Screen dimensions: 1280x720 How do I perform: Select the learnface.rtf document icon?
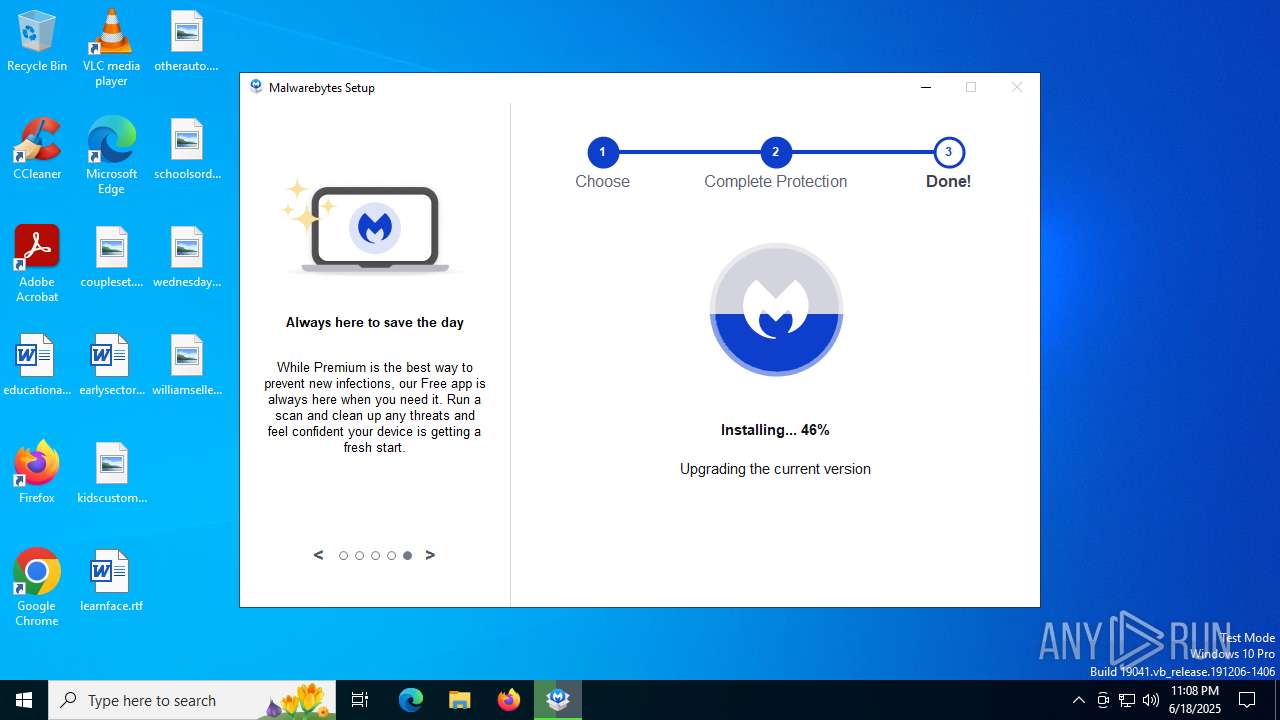pyautogui.click(x=111, y=581)
